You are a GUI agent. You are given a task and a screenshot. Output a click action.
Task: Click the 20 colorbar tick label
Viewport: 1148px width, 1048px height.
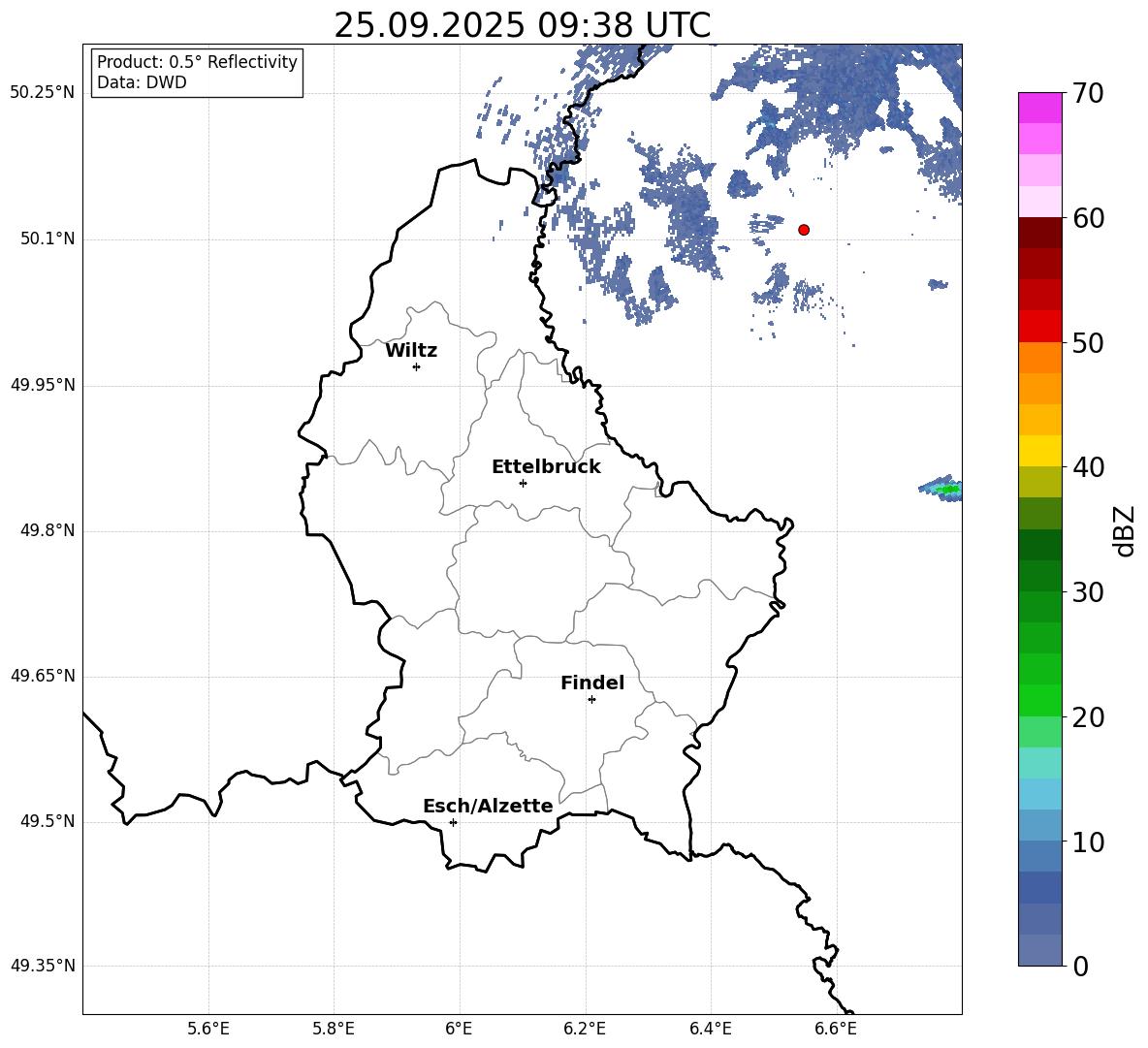(1088, 717)
